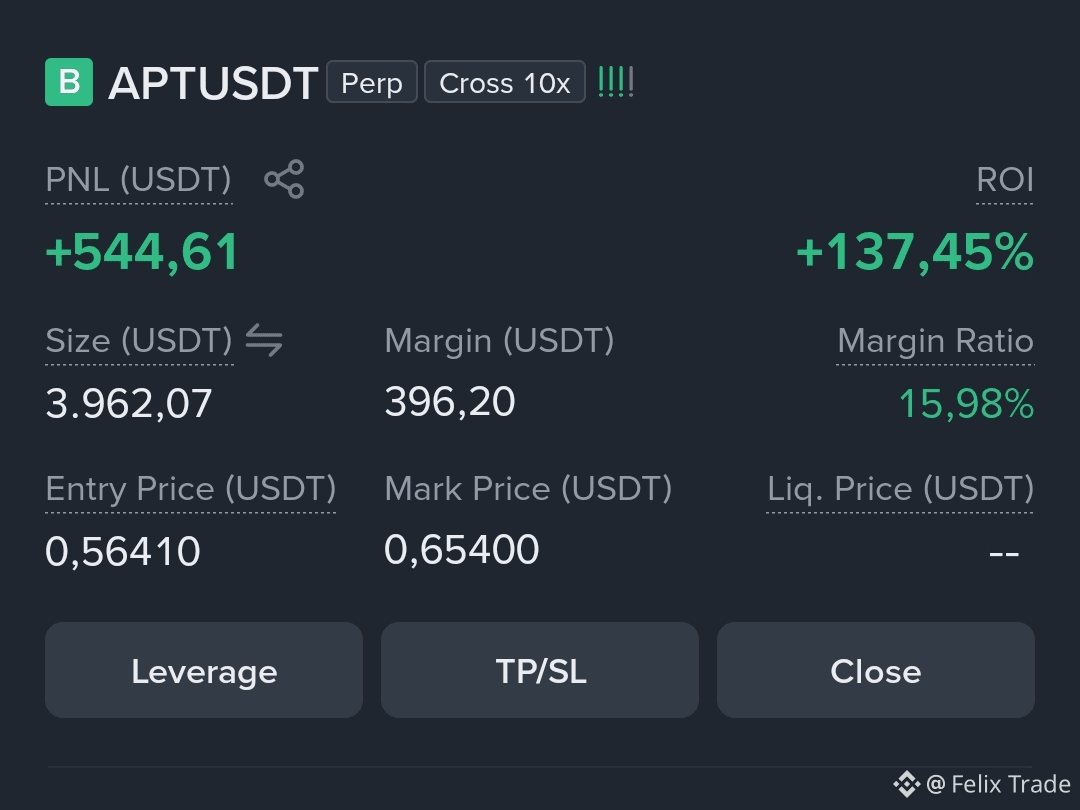Share PNL using the share icon
This screenshot has width=1080, height=810.
click(x=284, y=179)
